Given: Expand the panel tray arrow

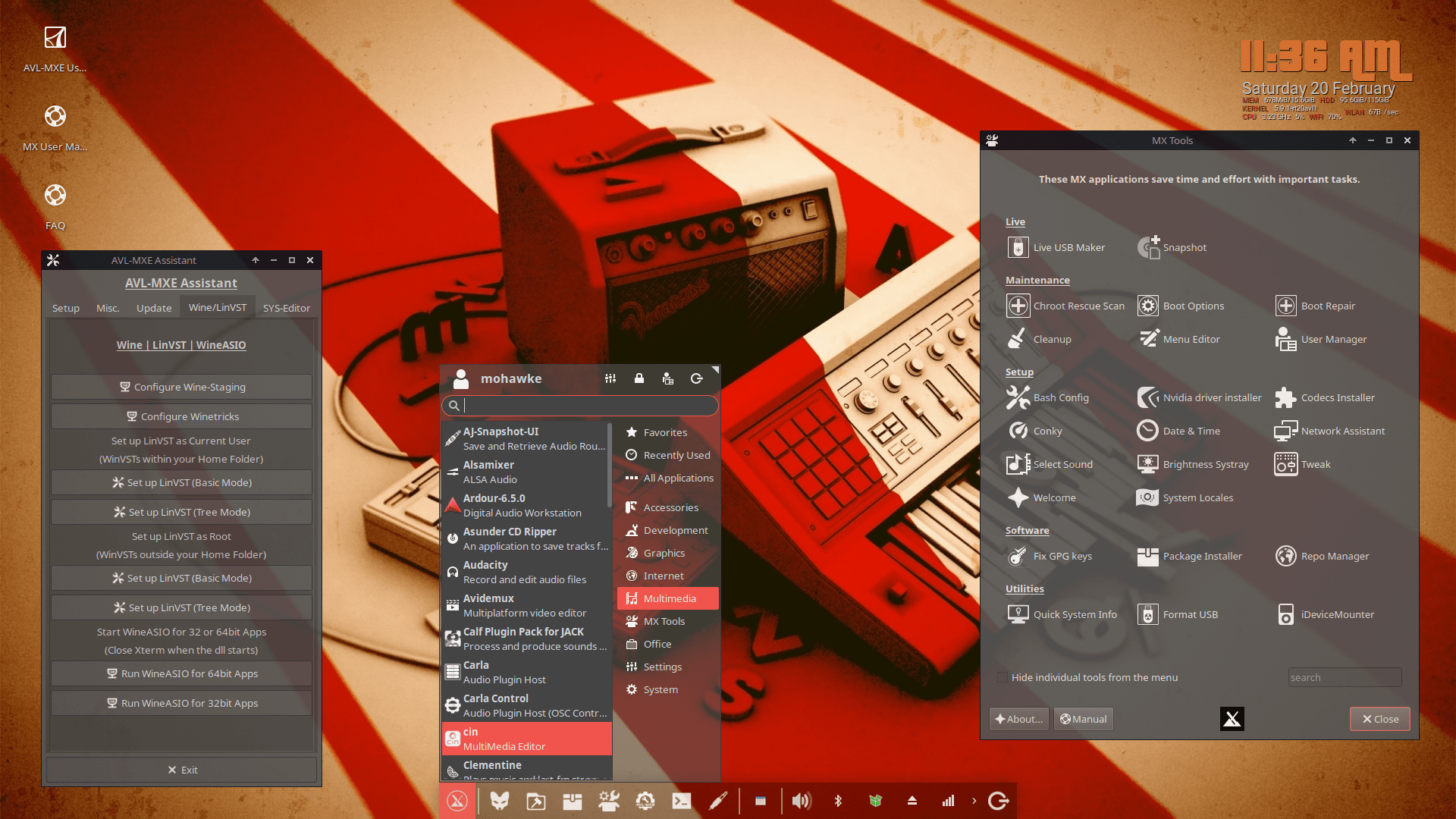Looking at the screenshot, I should click(x=974, y=801).
